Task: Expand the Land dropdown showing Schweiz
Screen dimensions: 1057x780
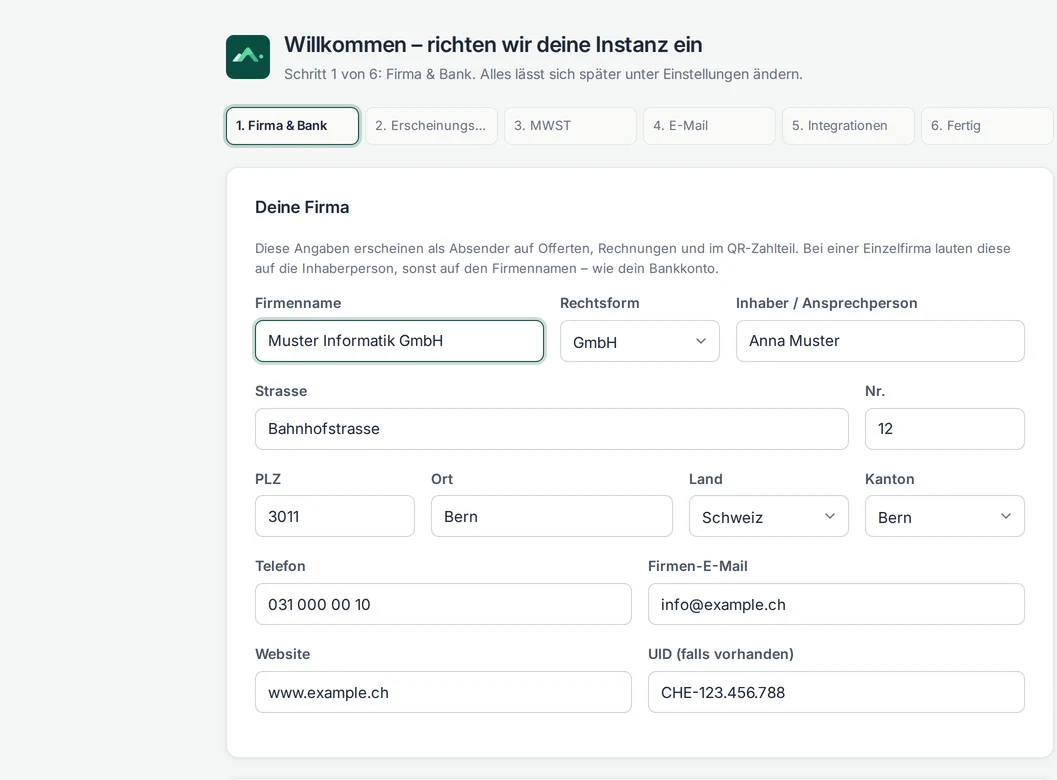Action: (768, 516)
